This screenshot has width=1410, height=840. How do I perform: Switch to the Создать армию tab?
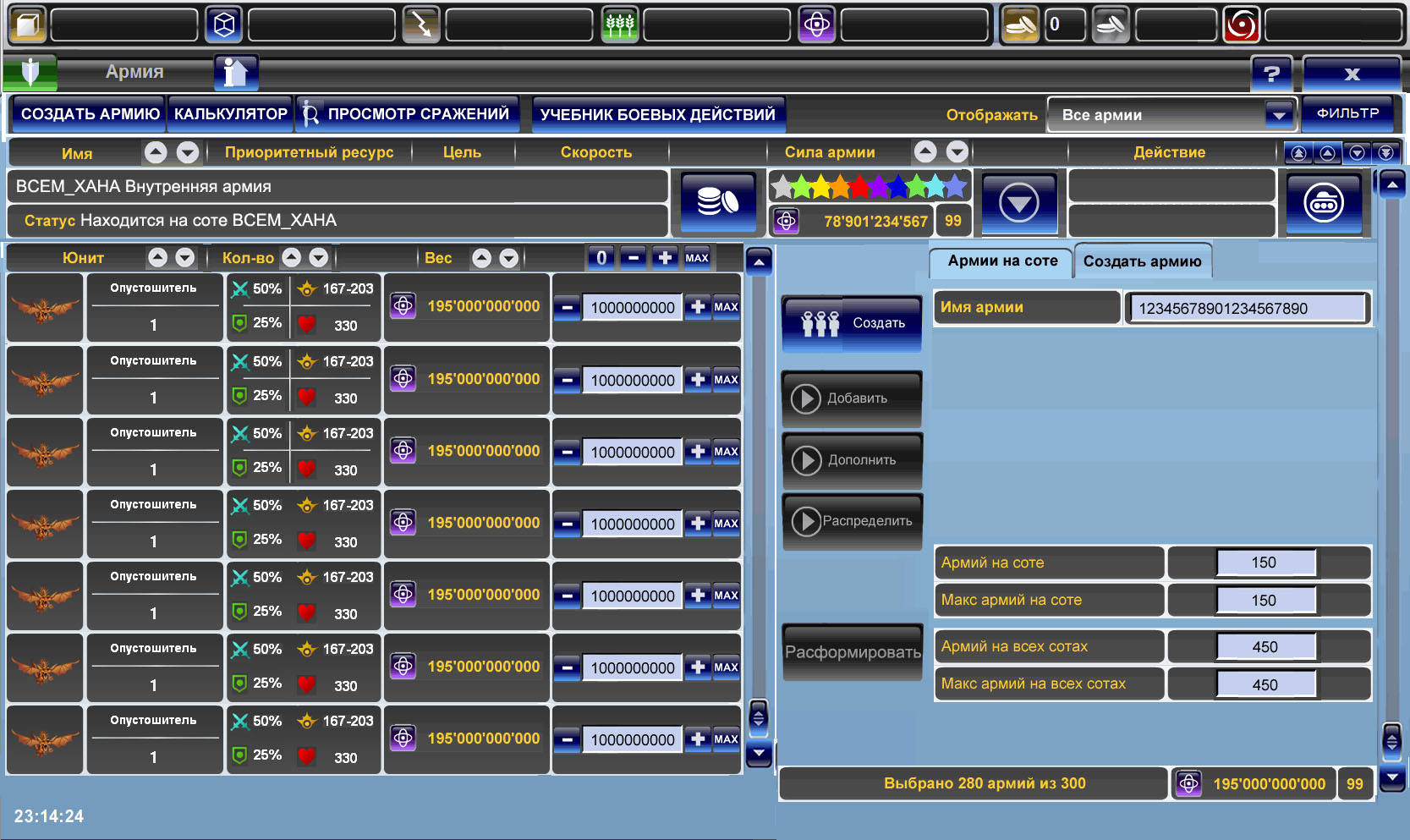tap(1142, 261)
